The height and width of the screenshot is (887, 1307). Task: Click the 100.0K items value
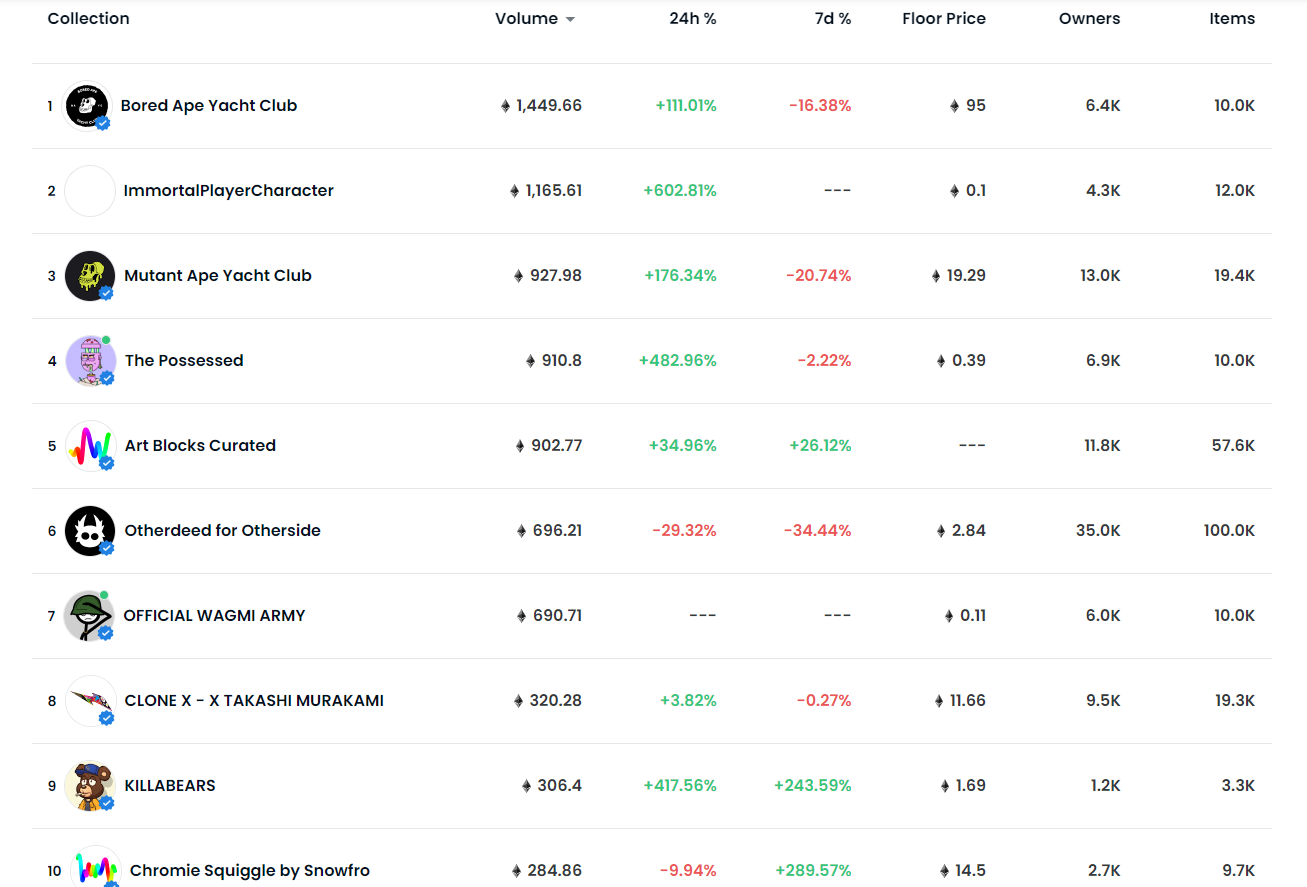pyautogui.click(x=1230, y=531)
